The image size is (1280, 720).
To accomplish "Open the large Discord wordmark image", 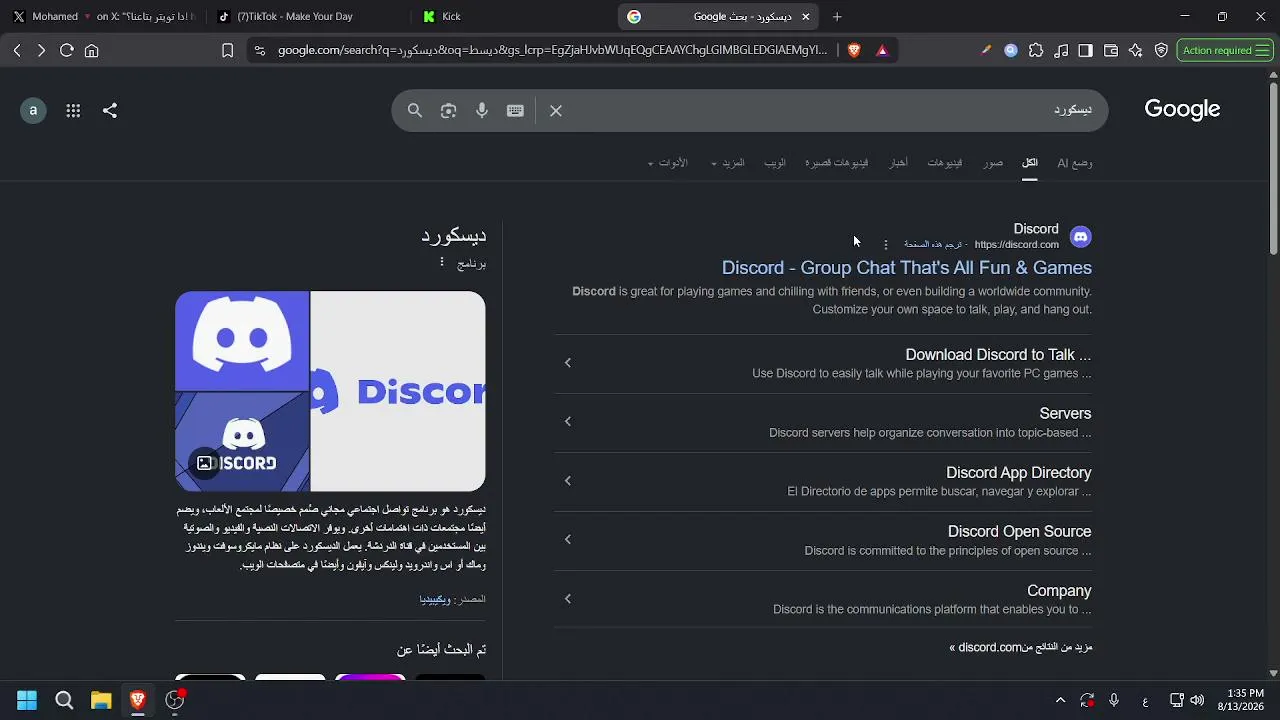I will tap(398, 391).
